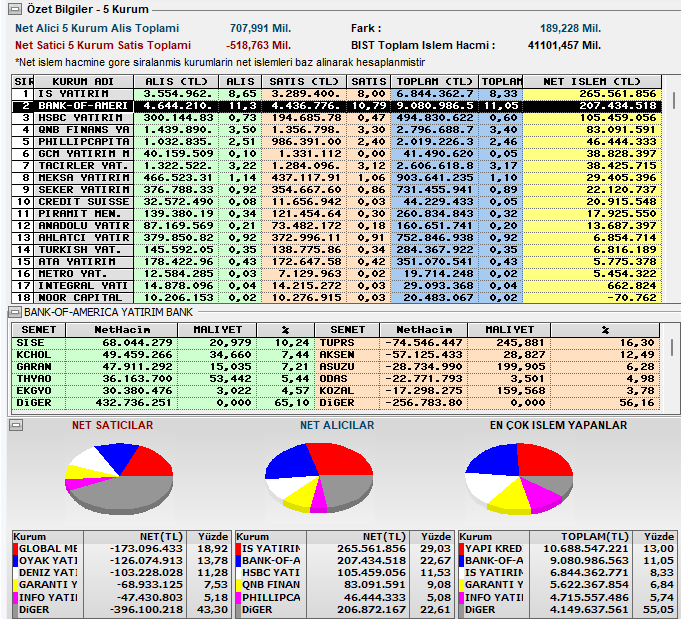Sort by ALIS (TL) column header

click(176, 81)
